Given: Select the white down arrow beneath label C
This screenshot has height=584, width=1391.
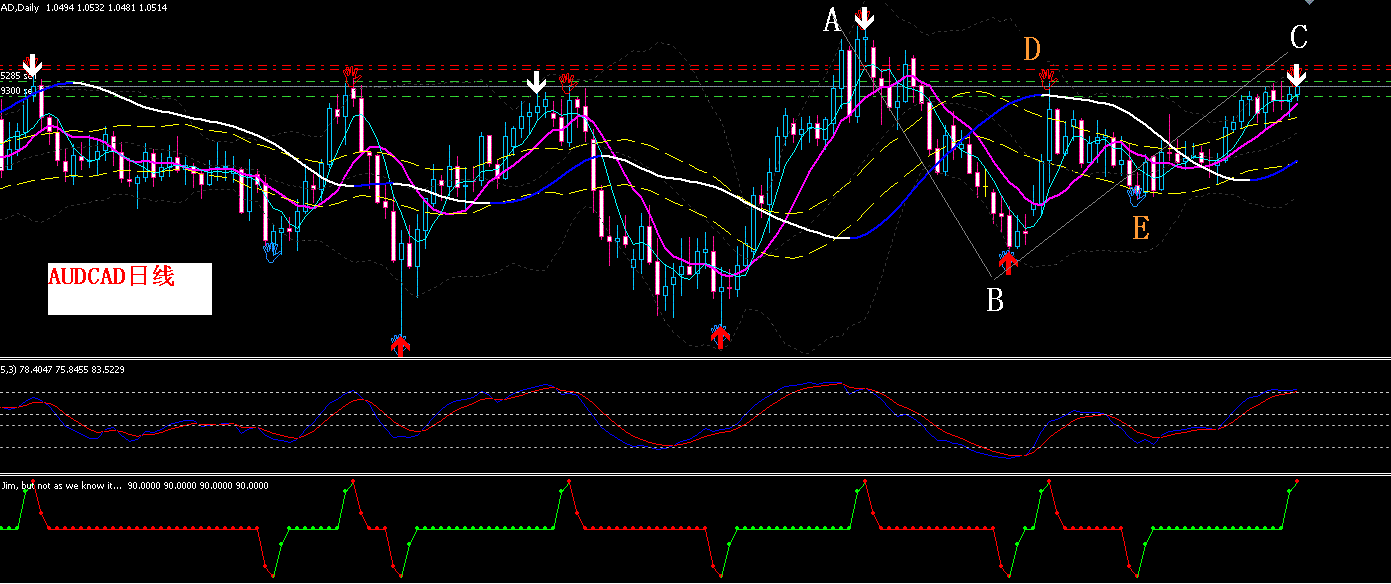Looking at the screenshot, I should click(1297, 76).
